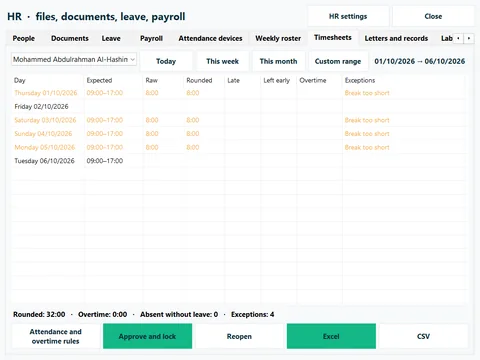The width and height of the screenshot is (480, 360).
Task: Export the timesheet as CSV
Action: pos(423,336)
